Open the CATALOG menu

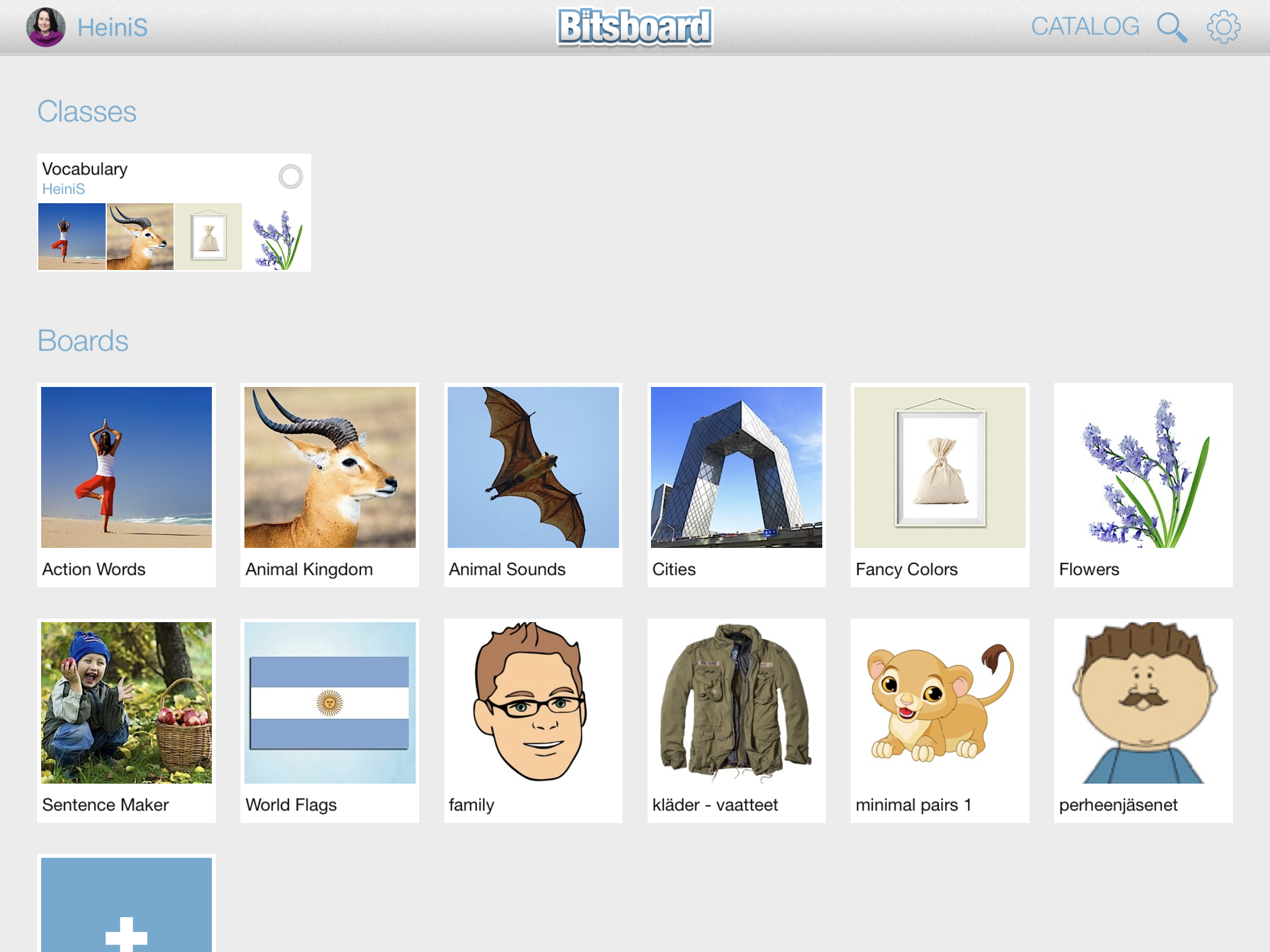[1084, 27]
